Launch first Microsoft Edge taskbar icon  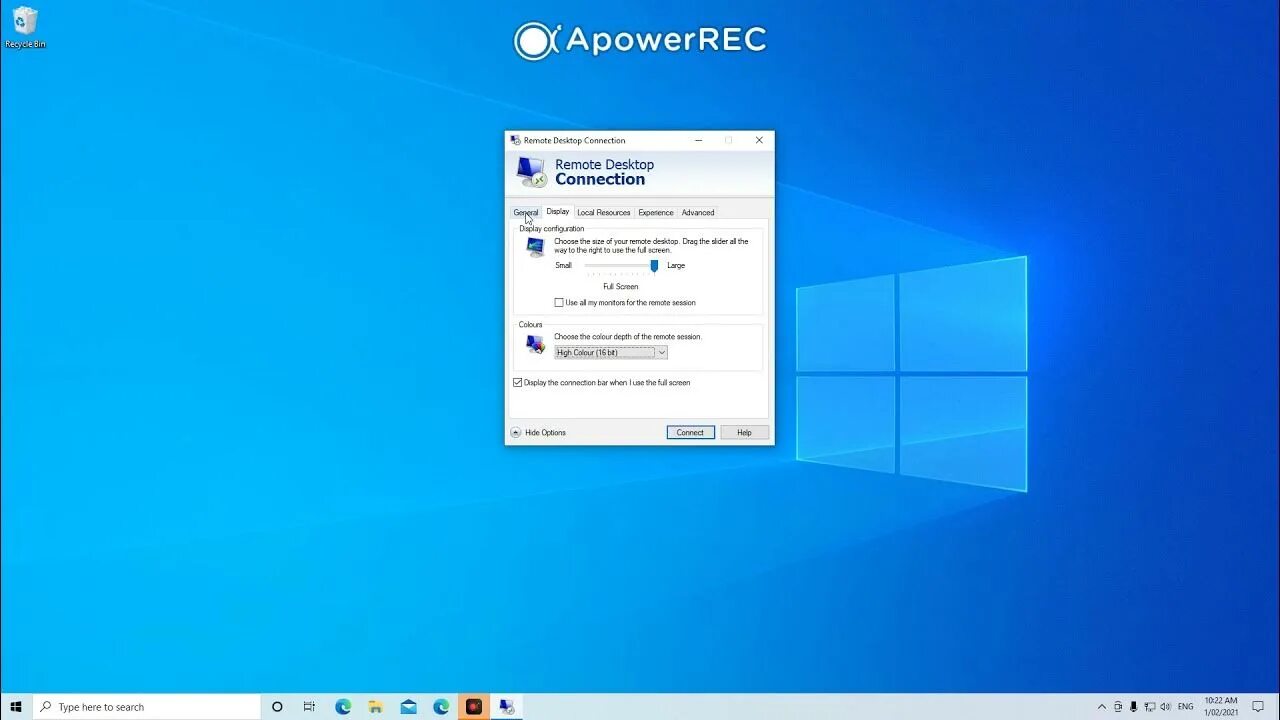click(343, 707)
